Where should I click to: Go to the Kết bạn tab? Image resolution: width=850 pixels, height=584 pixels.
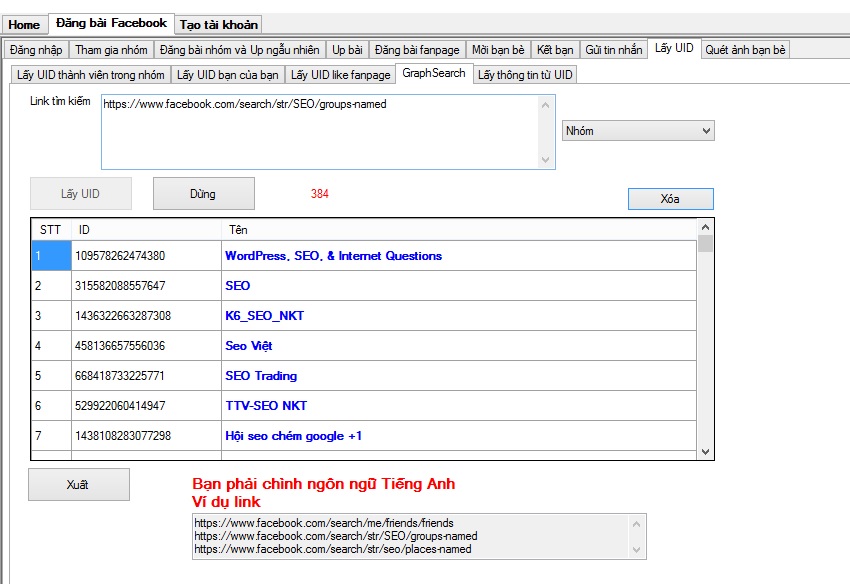pyautogui.click(x=555, y=50)
